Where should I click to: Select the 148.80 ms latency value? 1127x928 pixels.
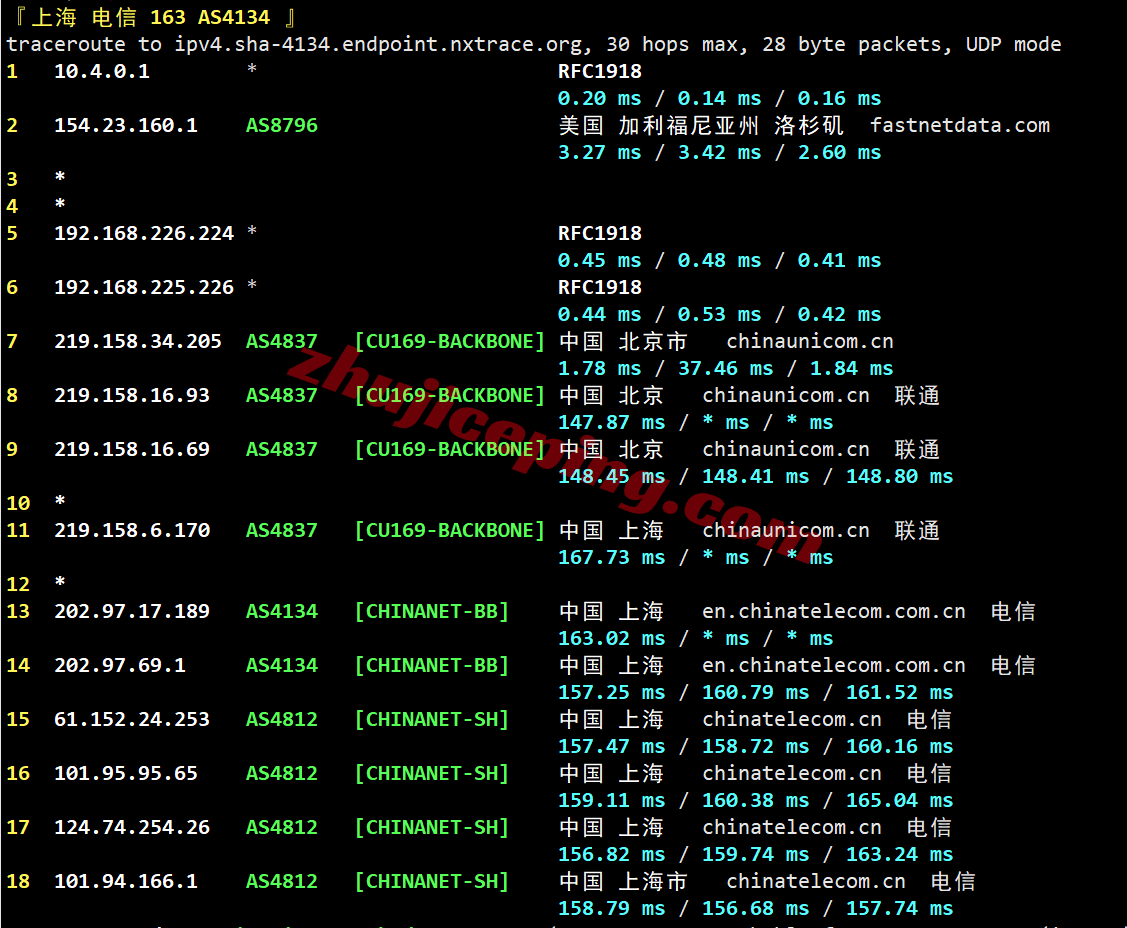tap(899, 476)
